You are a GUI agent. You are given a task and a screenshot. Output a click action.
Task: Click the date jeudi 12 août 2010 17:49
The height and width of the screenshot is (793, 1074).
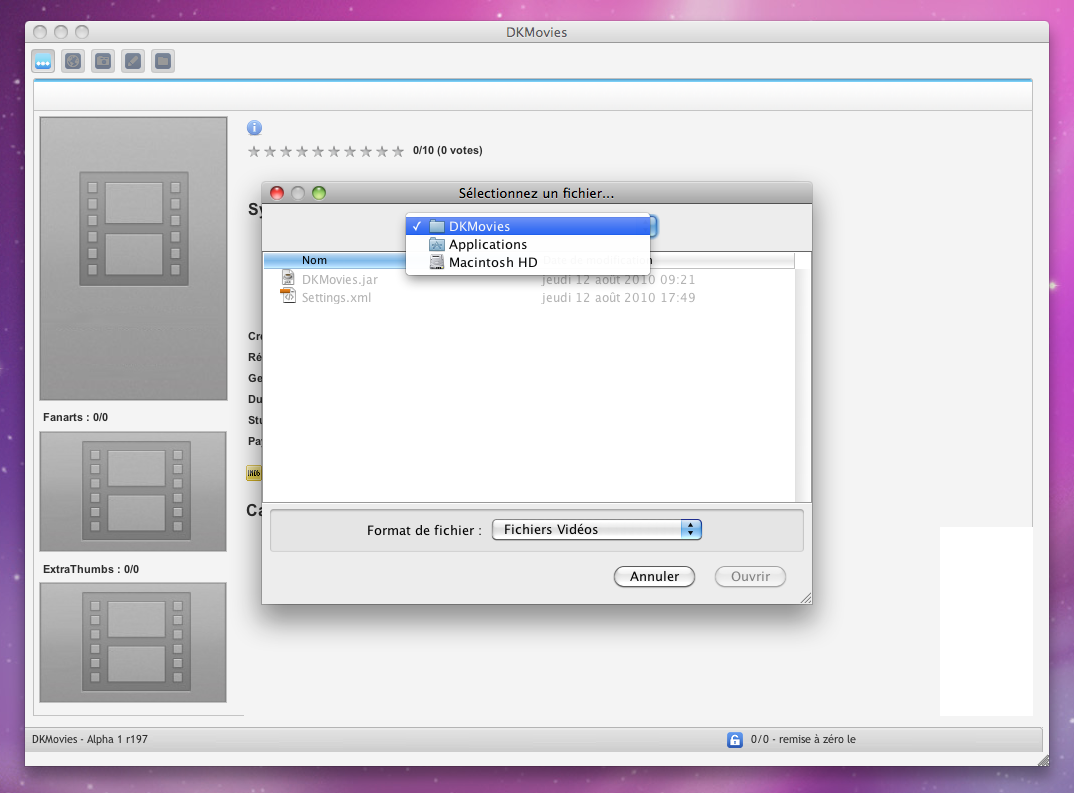pos(618,298)
